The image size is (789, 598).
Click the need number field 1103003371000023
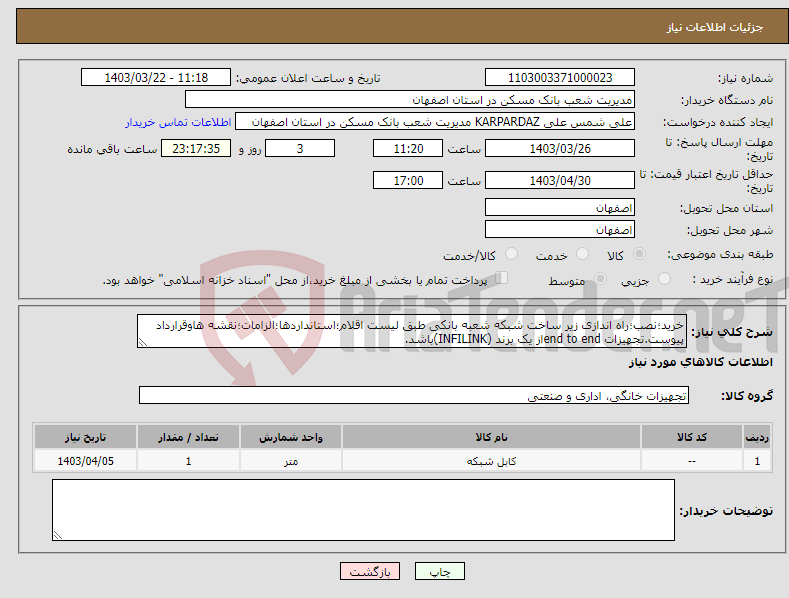(x=560, y=78)
